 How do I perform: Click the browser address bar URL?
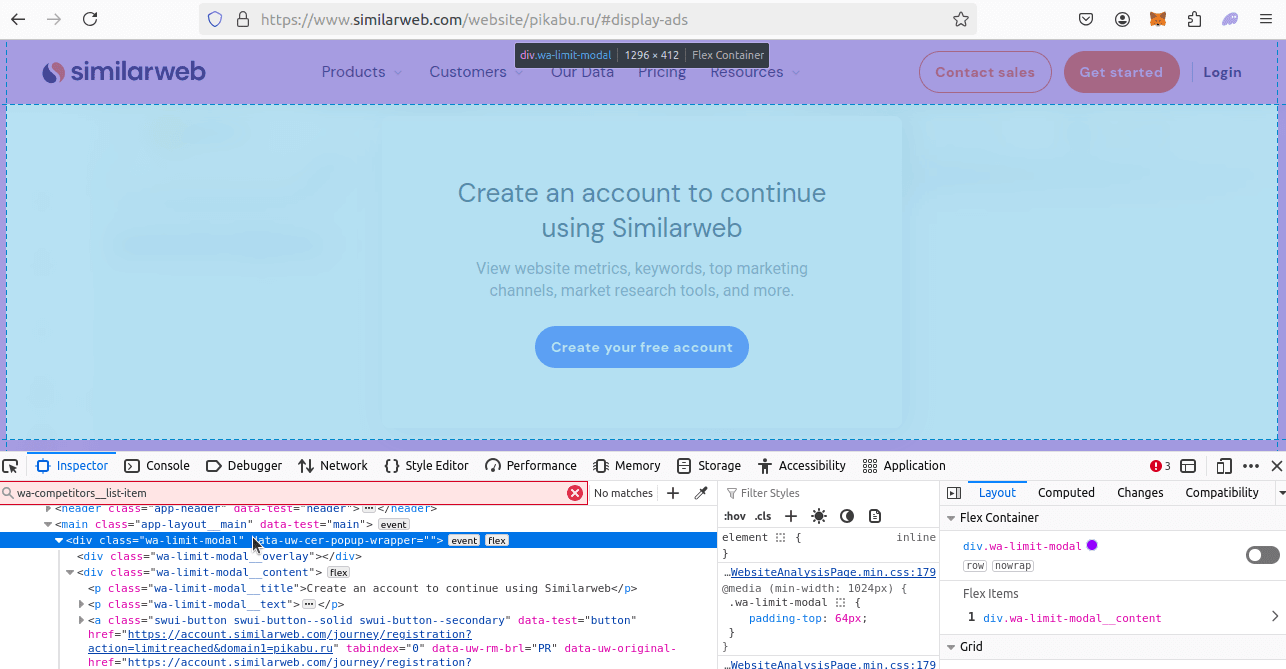474,19
